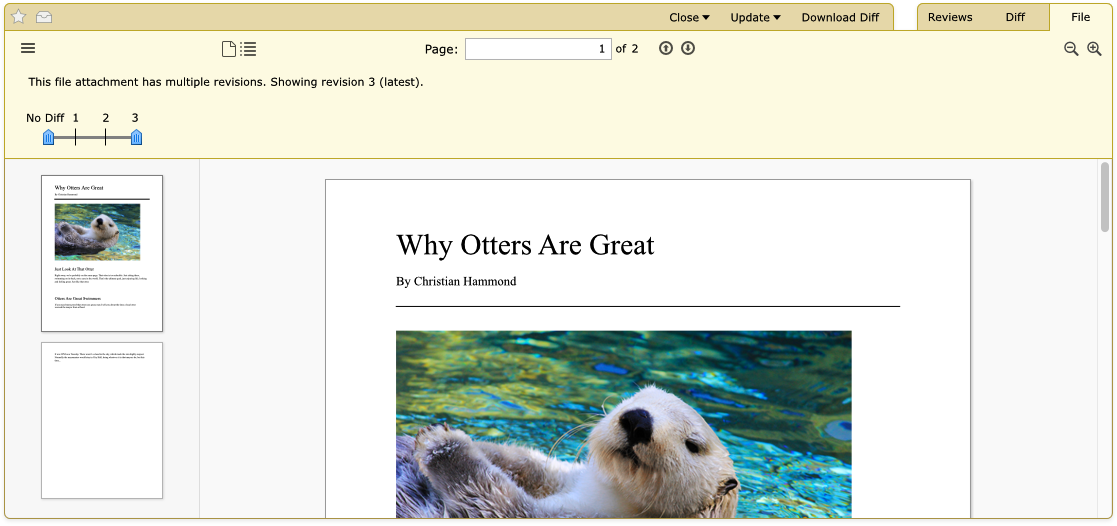Zoom in on the document
The height and width of the screenshot is (526, 1117).
pyautogui.click(x=1094, y=49)
